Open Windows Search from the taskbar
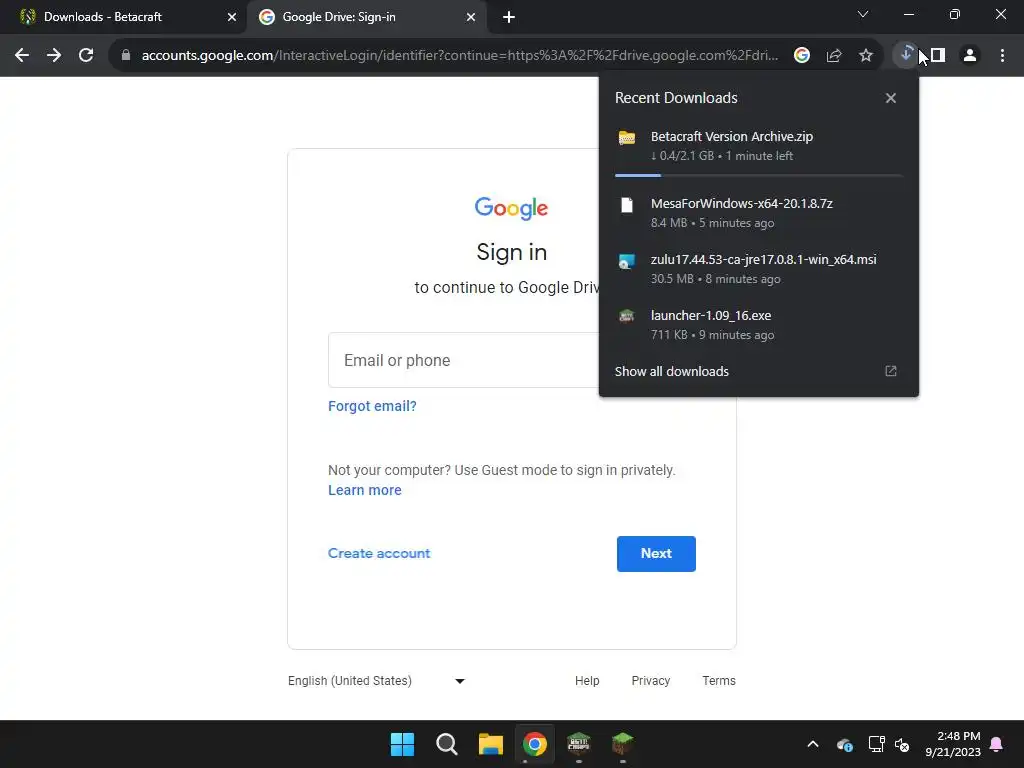1024x768 pixels. [x=447, y=744]
